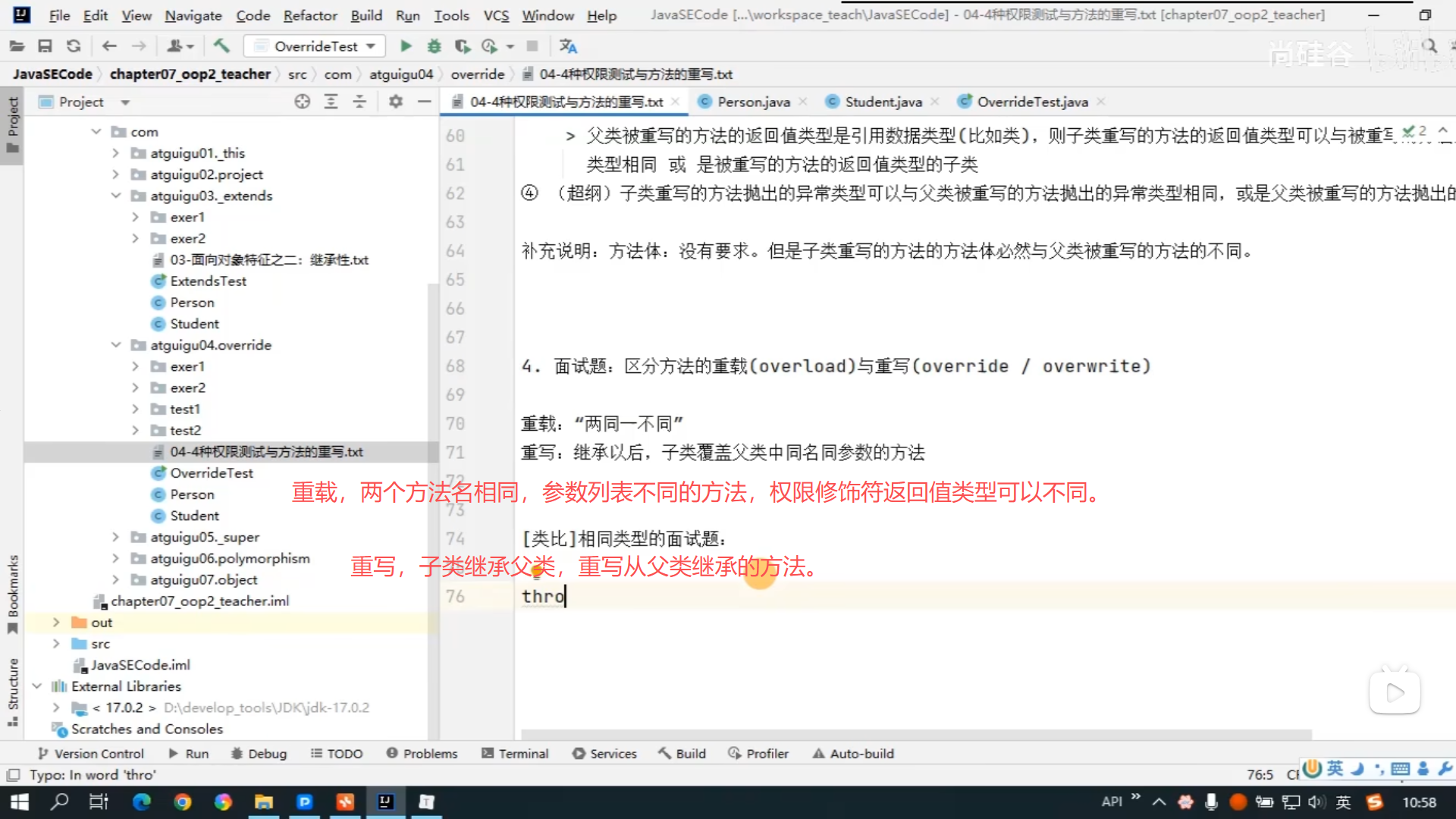Click the green Run button in toolbar

coord(406,46)
